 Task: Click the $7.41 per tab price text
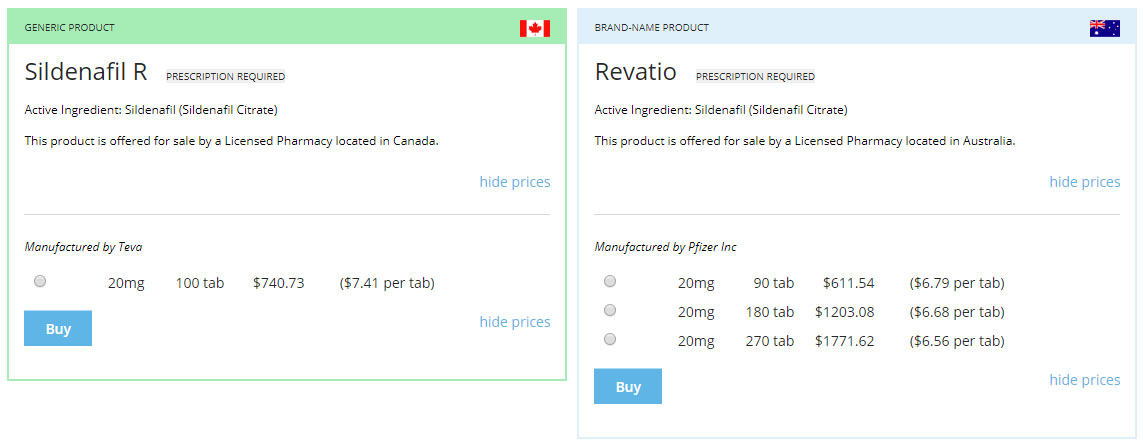387,283
